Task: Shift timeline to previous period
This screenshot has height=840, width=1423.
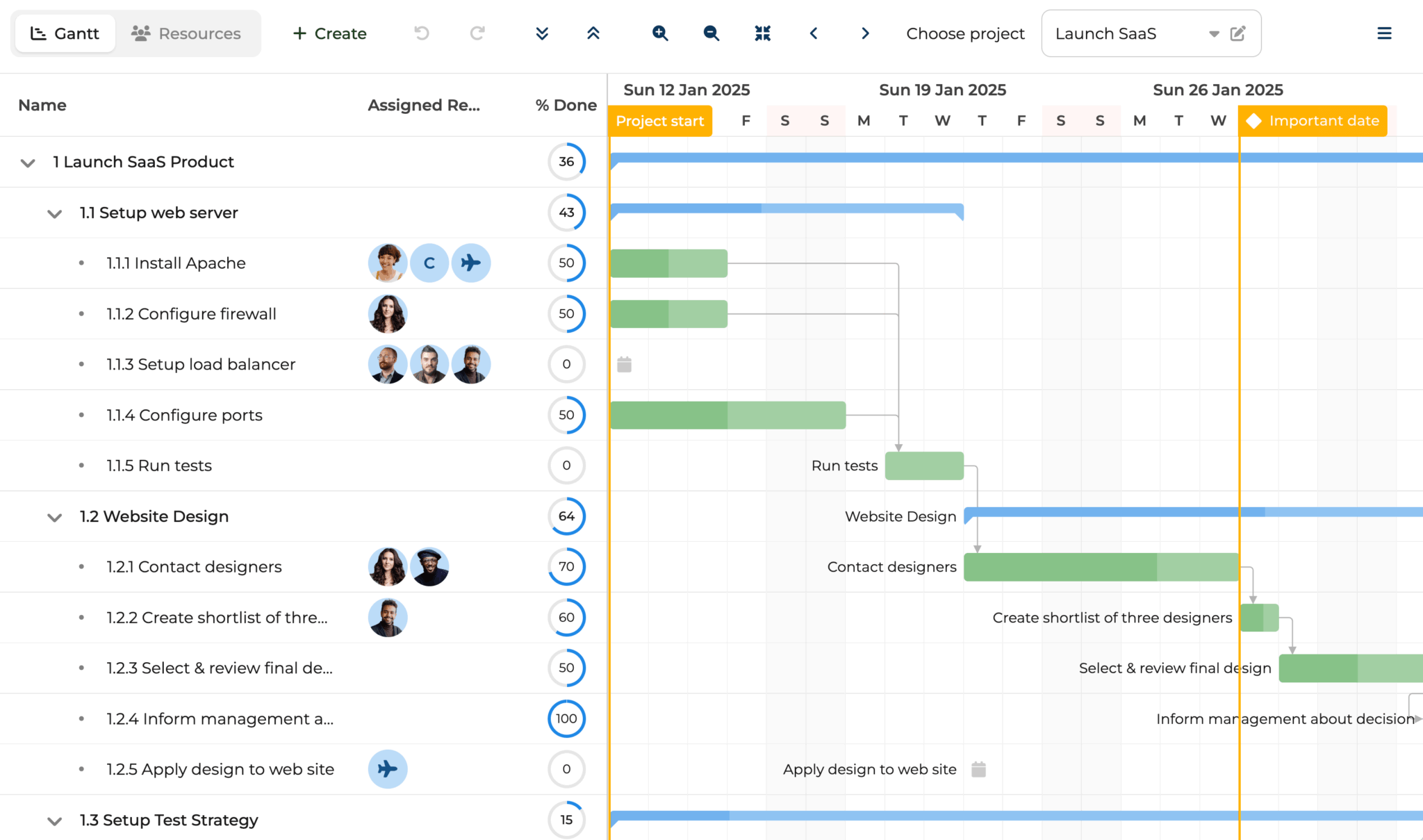Action: pyautogui.click(x=814, y=33)
